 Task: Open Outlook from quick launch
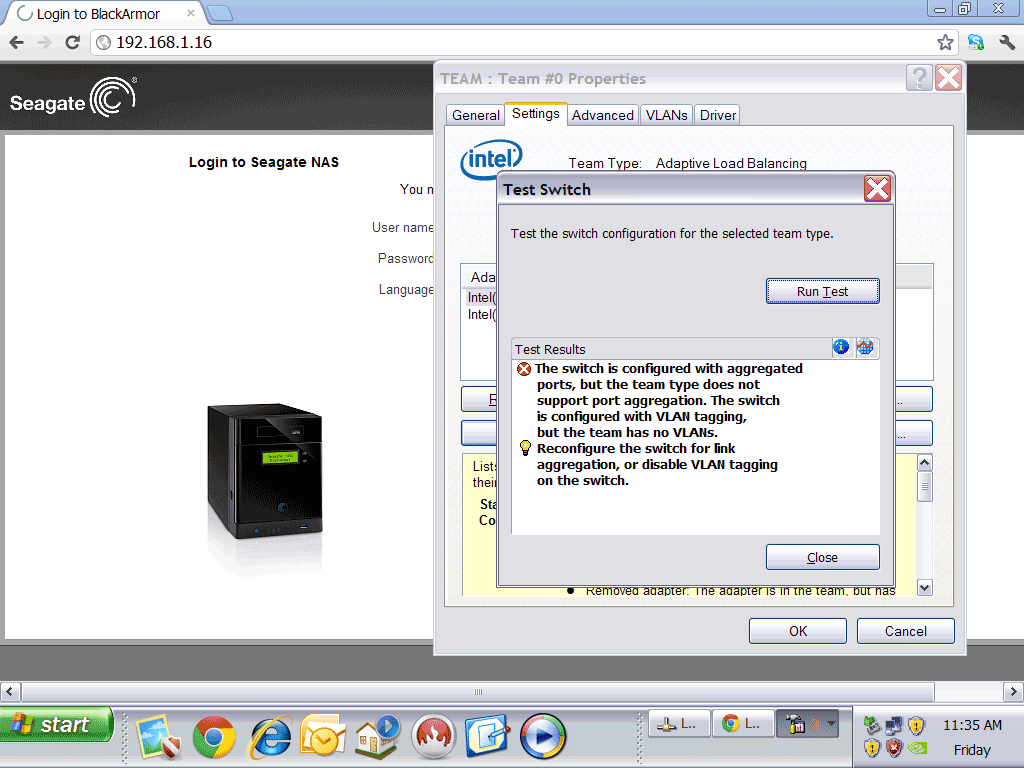pyautogui.click(x=323, y=737)
